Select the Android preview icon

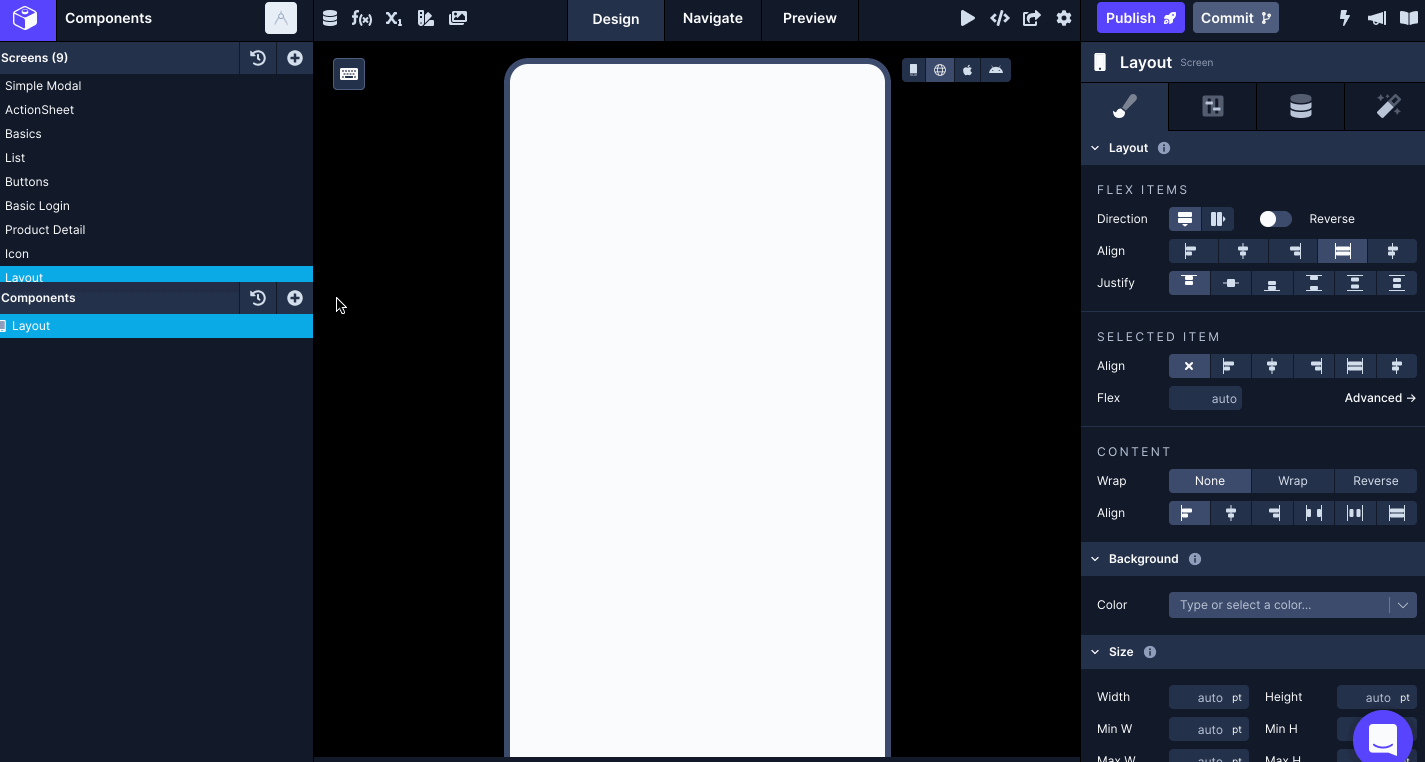pyautogui.click(x=996, y=70)
